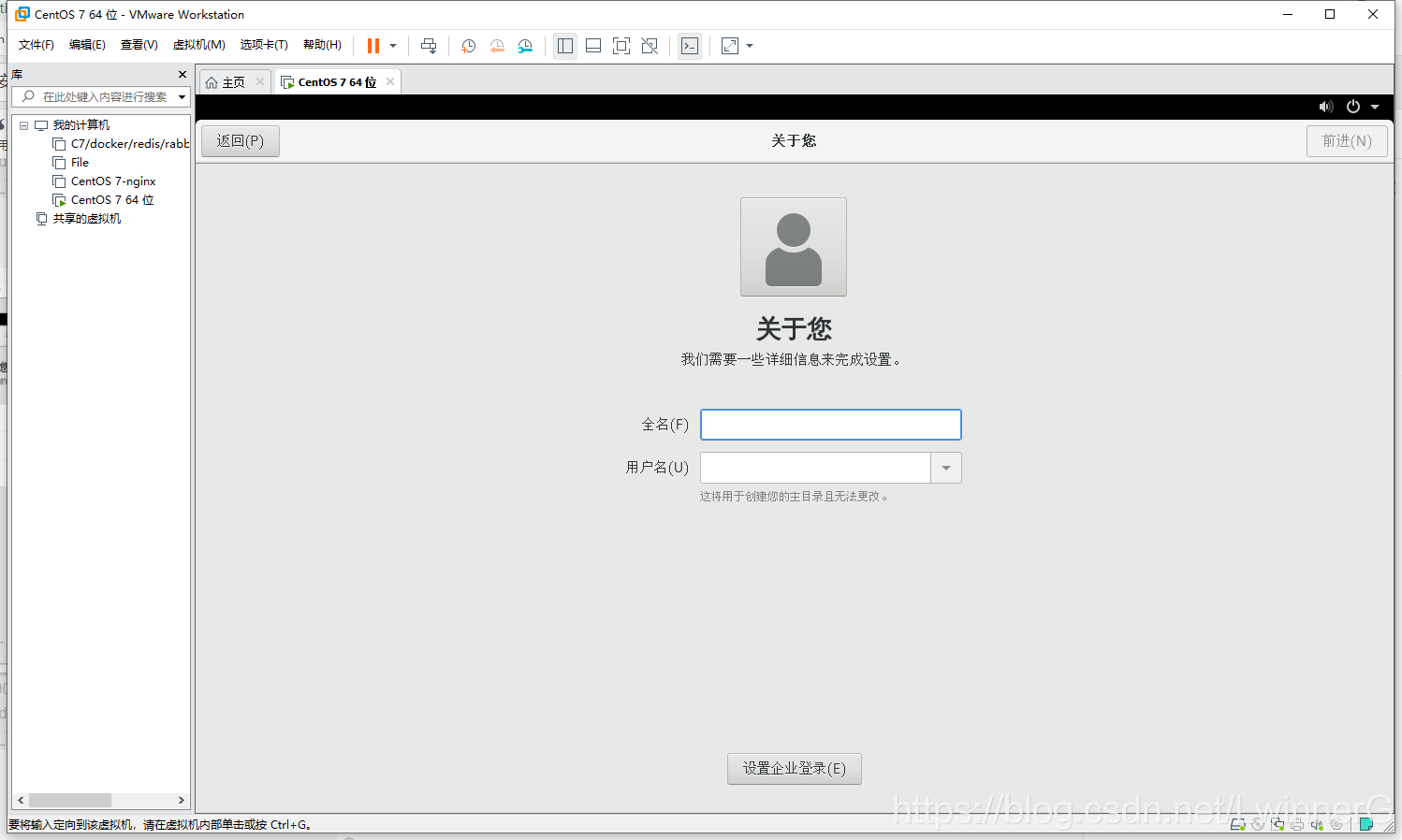The image size is (1402, 840).
Task: Open the snapshot manager
Action: (525, 46)
